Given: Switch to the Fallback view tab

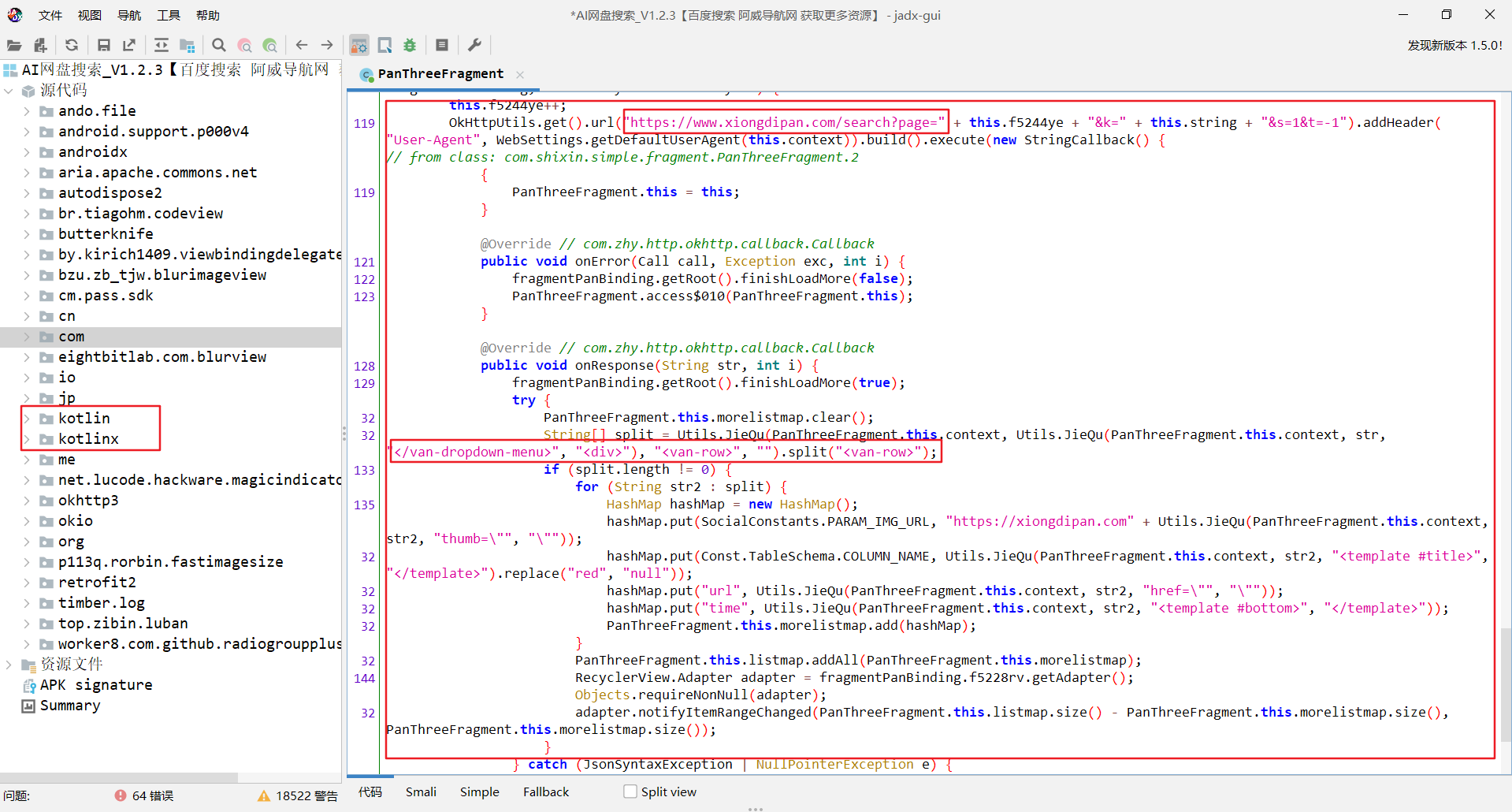Looking at the screenshot, I should coord(545,792).
